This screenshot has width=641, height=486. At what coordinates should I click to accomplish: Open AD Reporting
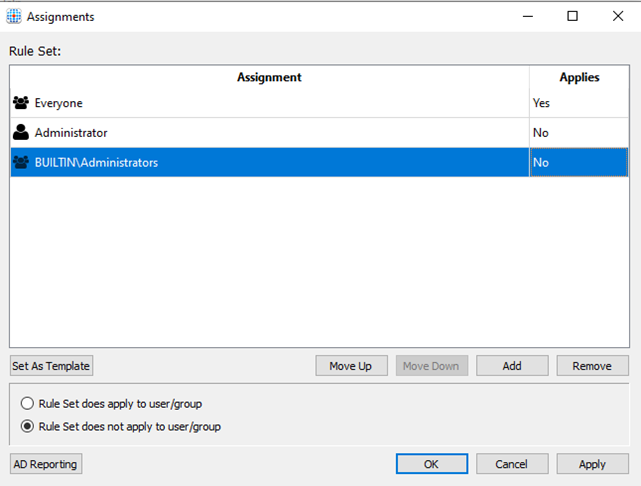46,464
